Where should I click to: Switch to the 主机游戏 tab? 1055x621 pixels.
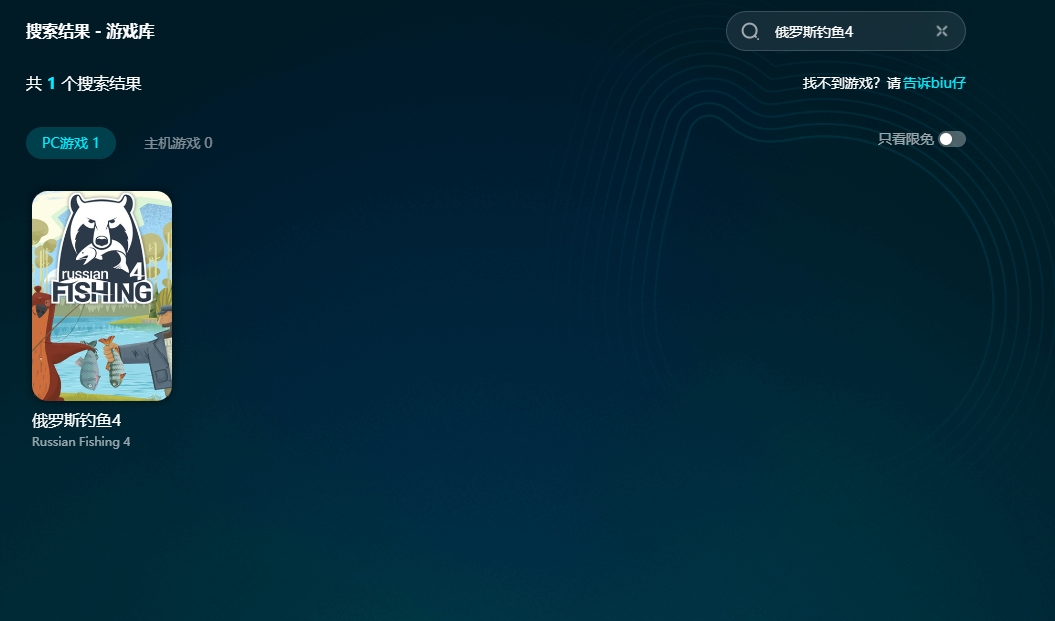[x=178, y=143]
